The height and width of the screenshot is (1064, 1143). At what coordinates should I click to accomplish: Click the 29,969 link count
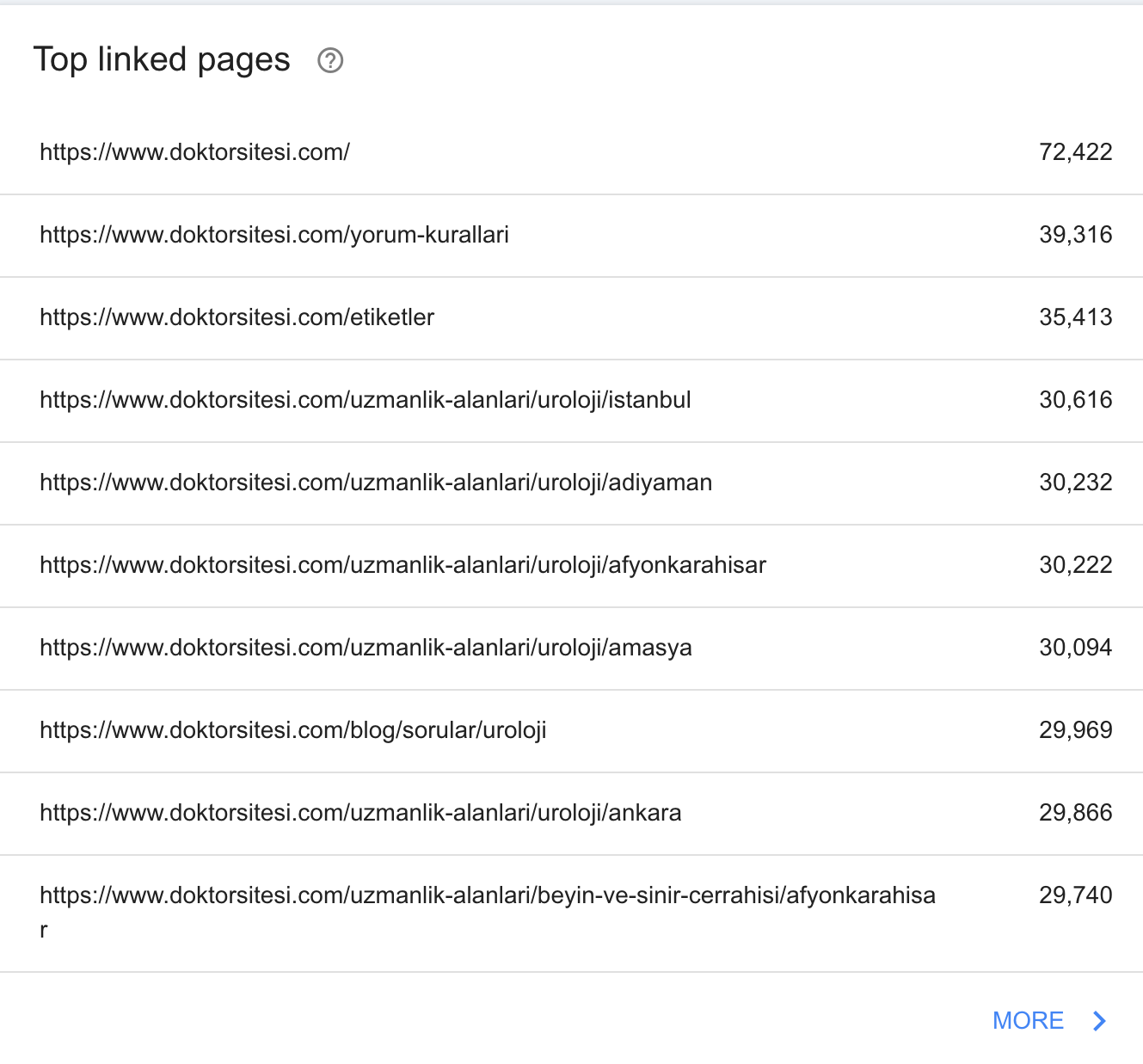(1075, 730)
